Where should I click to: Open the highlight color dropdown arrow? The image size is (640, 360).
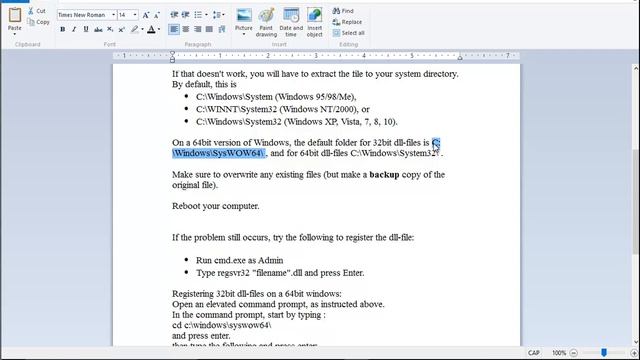coord(142,29)
